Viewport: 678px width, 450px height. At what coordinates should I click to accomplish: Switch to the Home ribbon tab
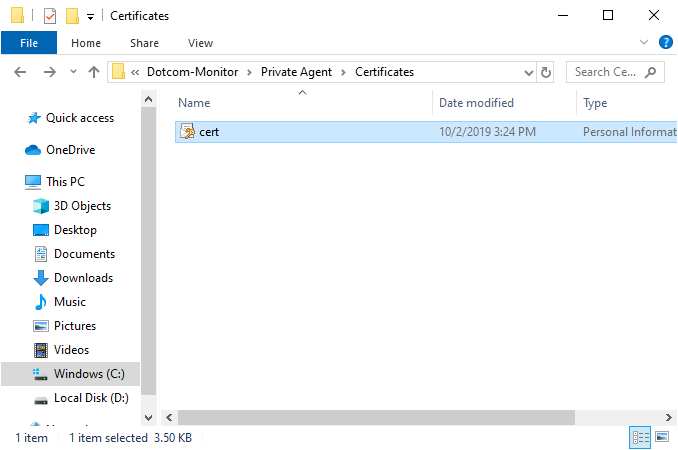tap(86, 43)
